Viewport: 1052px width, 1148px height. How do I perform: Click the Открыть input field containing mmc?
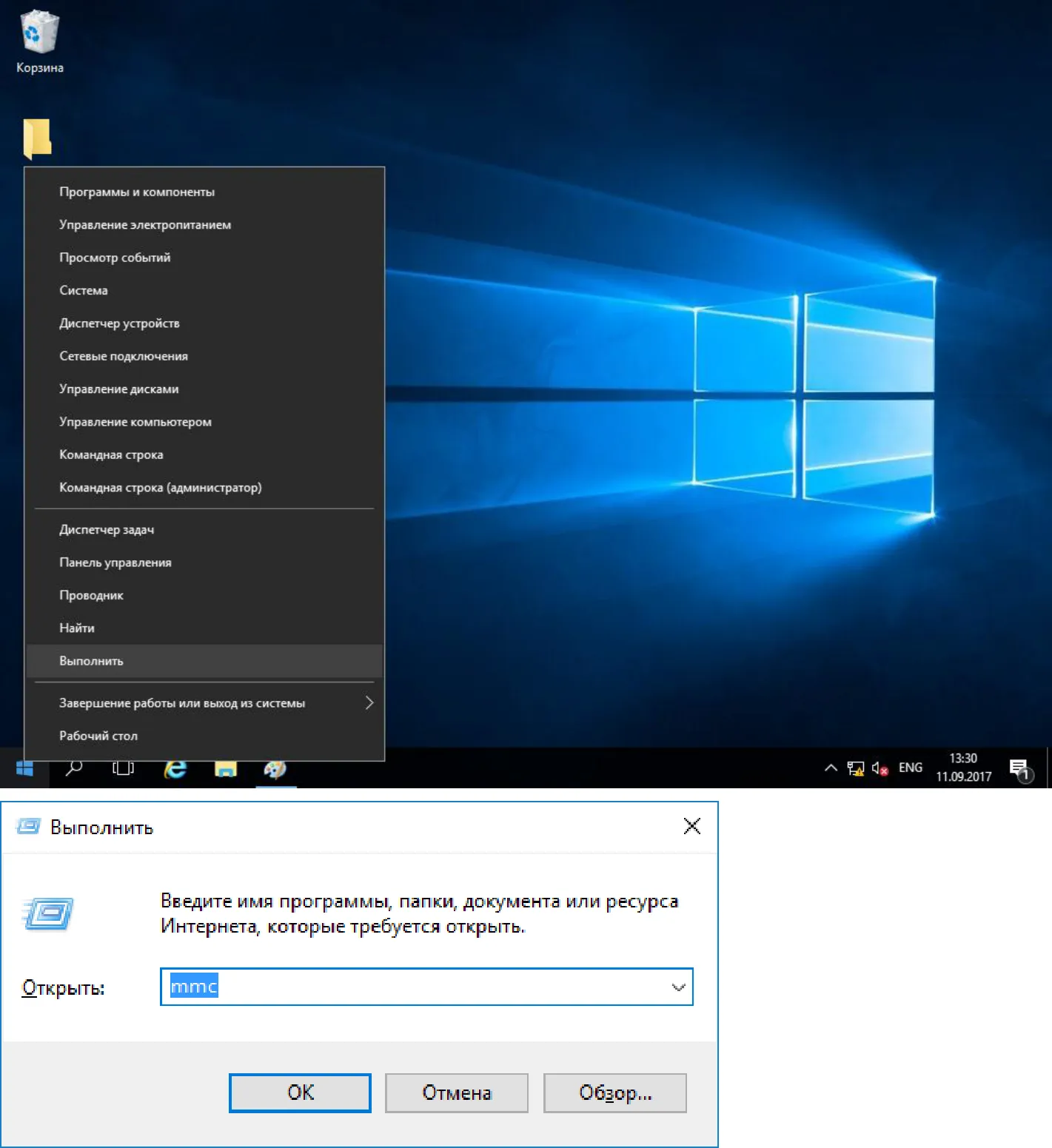pos(426,987)
